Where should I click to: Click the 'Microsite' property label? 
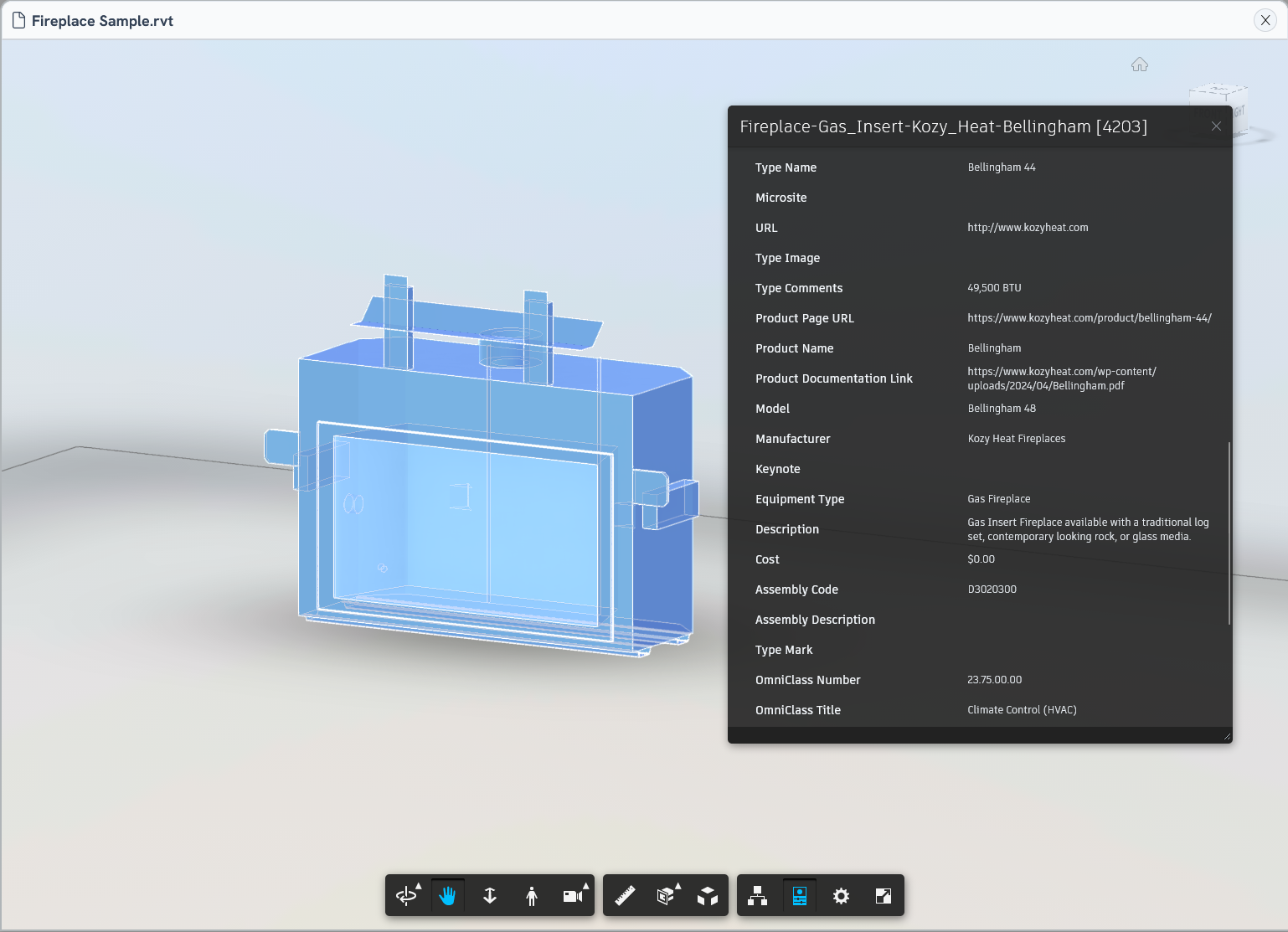(781, 198)
